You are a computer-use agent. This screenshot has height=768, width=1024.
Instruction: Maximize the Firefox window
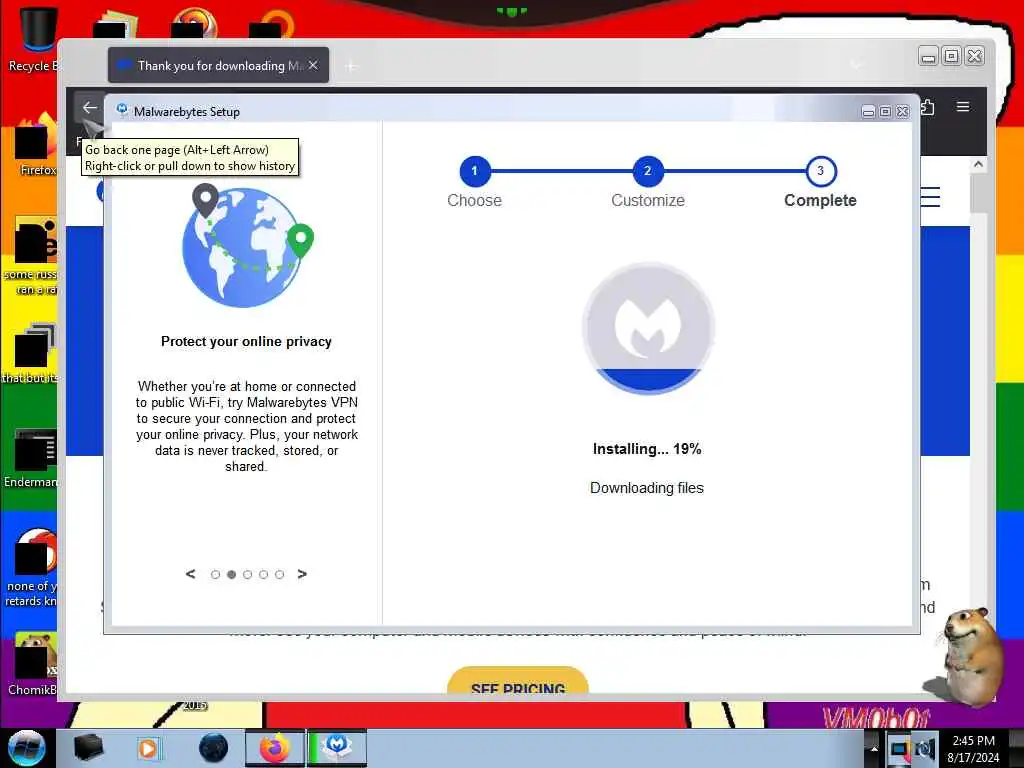(952, 57)
